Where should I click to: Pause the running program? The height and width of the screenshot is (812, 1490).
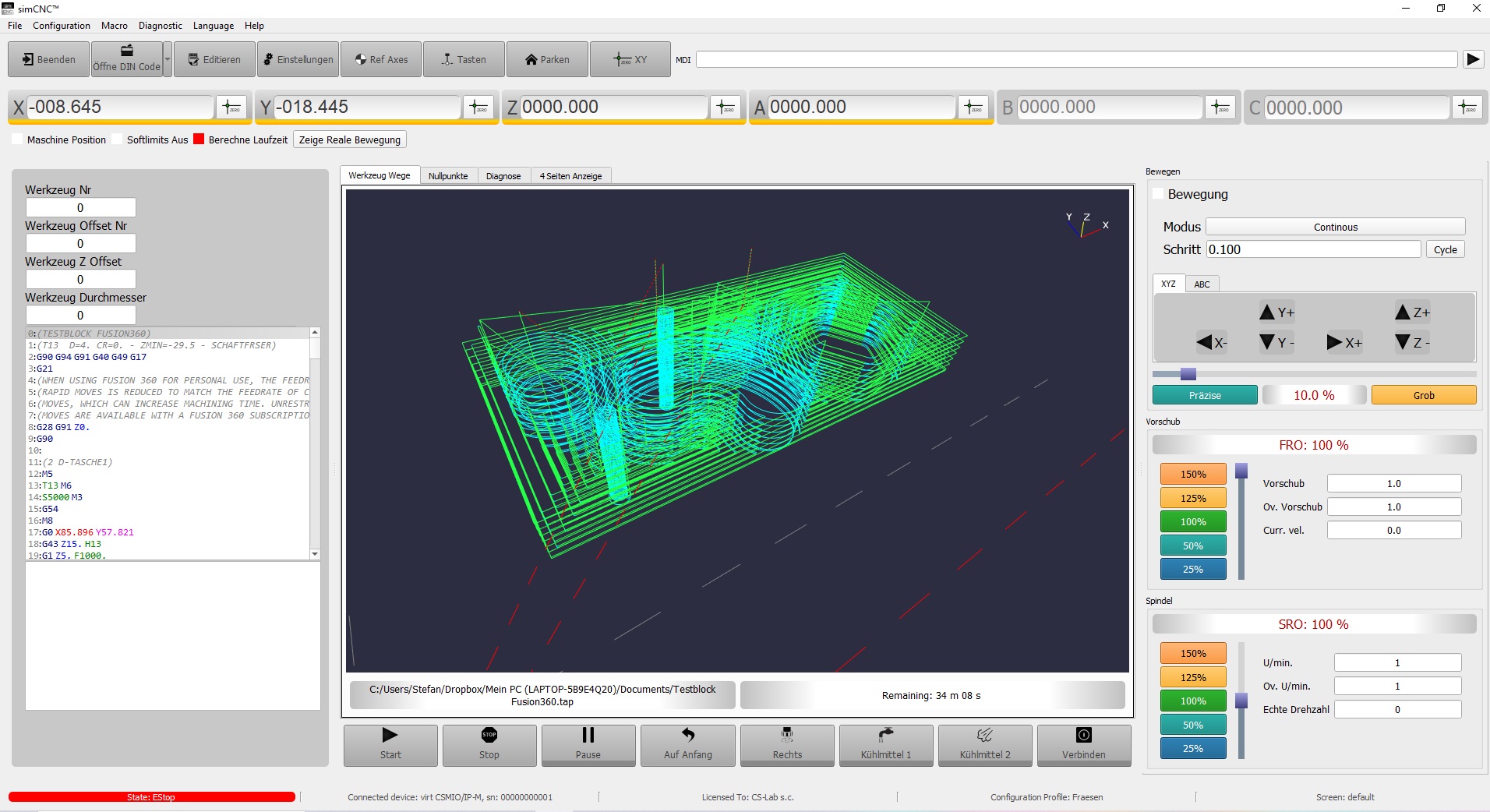[588, 744]
